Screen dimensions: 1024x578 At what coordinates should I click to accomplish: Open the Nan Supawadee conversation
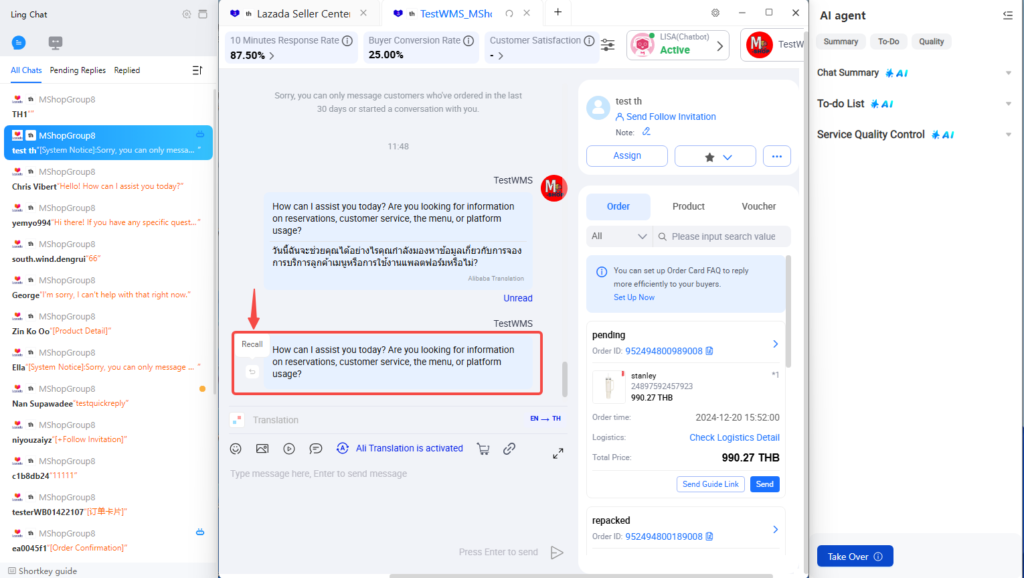click(x=108, y=396)
